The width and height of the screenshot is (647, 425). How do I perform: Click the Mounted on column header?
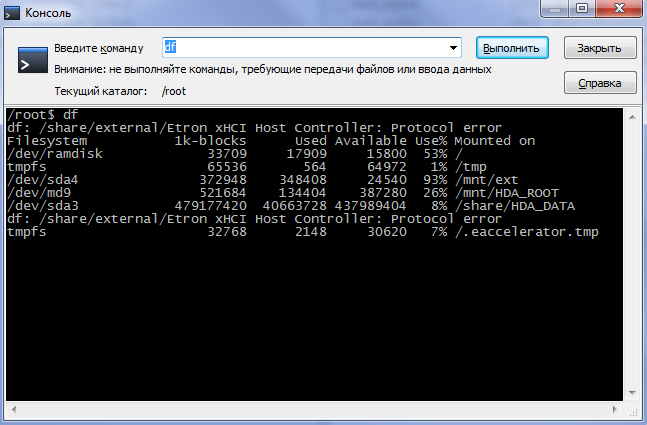pyautogui.click(x=495, y=141)
